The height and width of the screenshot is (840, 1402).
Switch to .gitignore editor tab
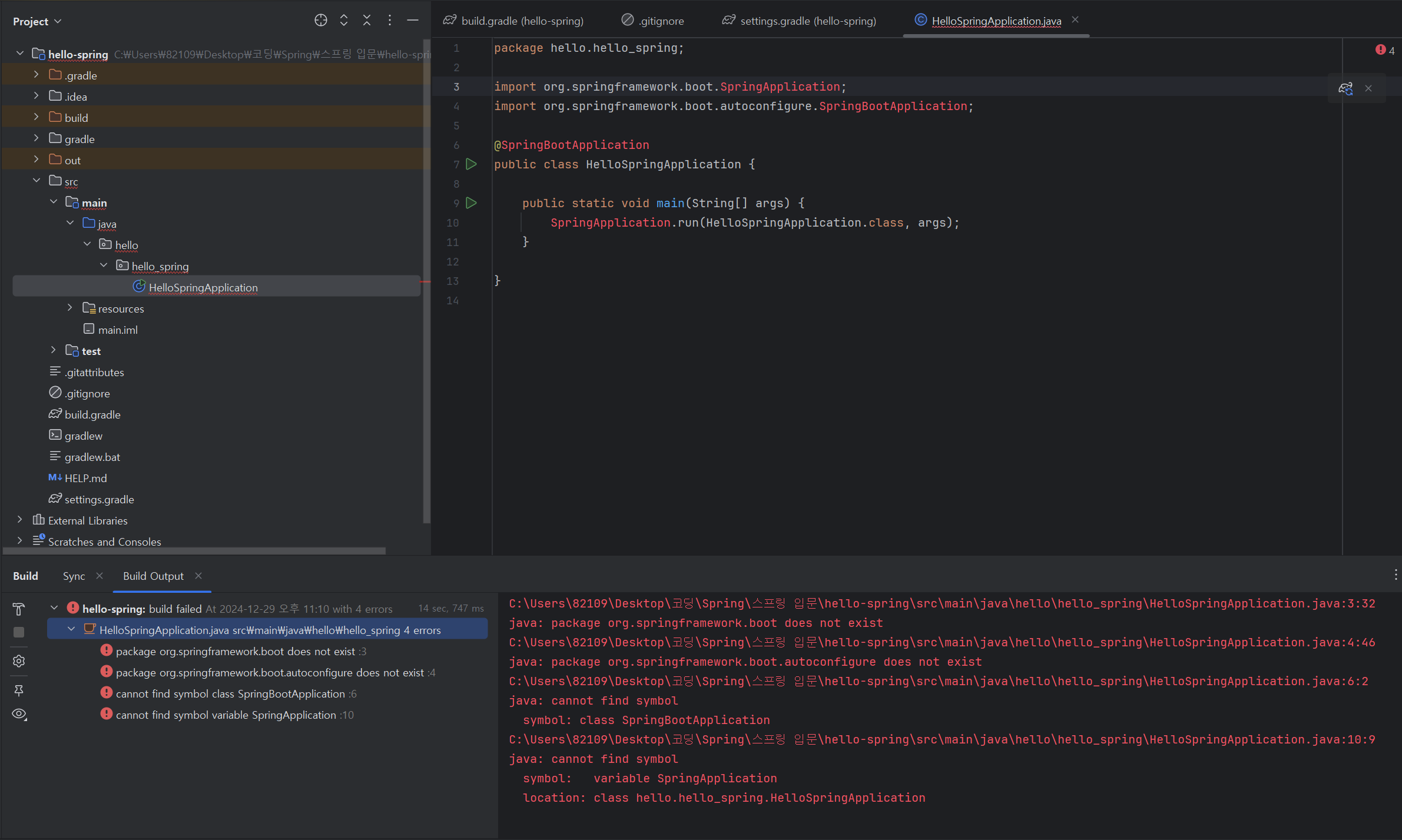click(653, 21)
